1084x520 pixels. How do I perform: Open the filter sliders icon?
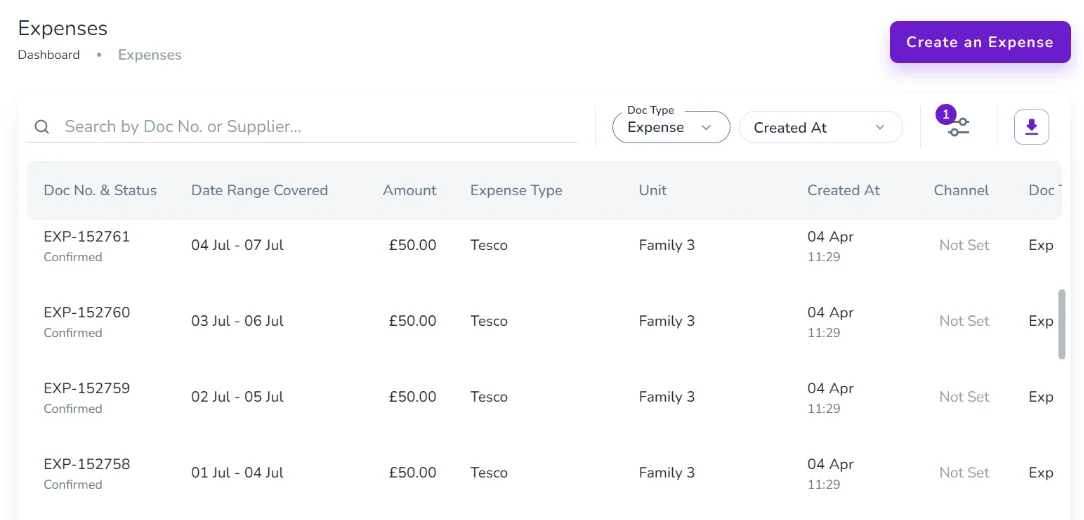959,128
